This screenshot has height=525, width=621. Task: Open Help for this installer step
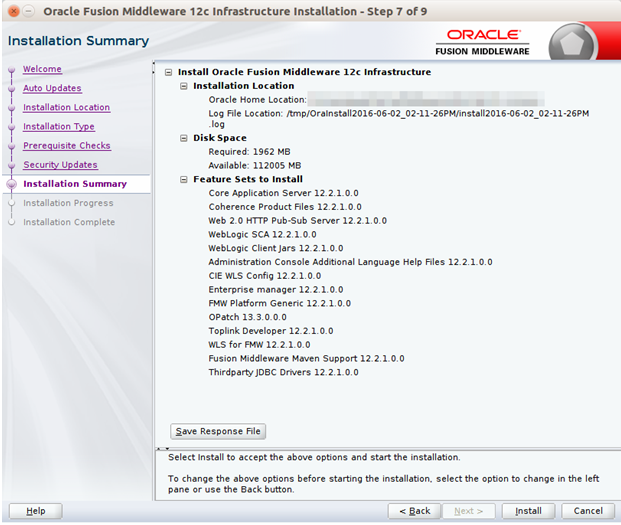(x=36, y=511)
